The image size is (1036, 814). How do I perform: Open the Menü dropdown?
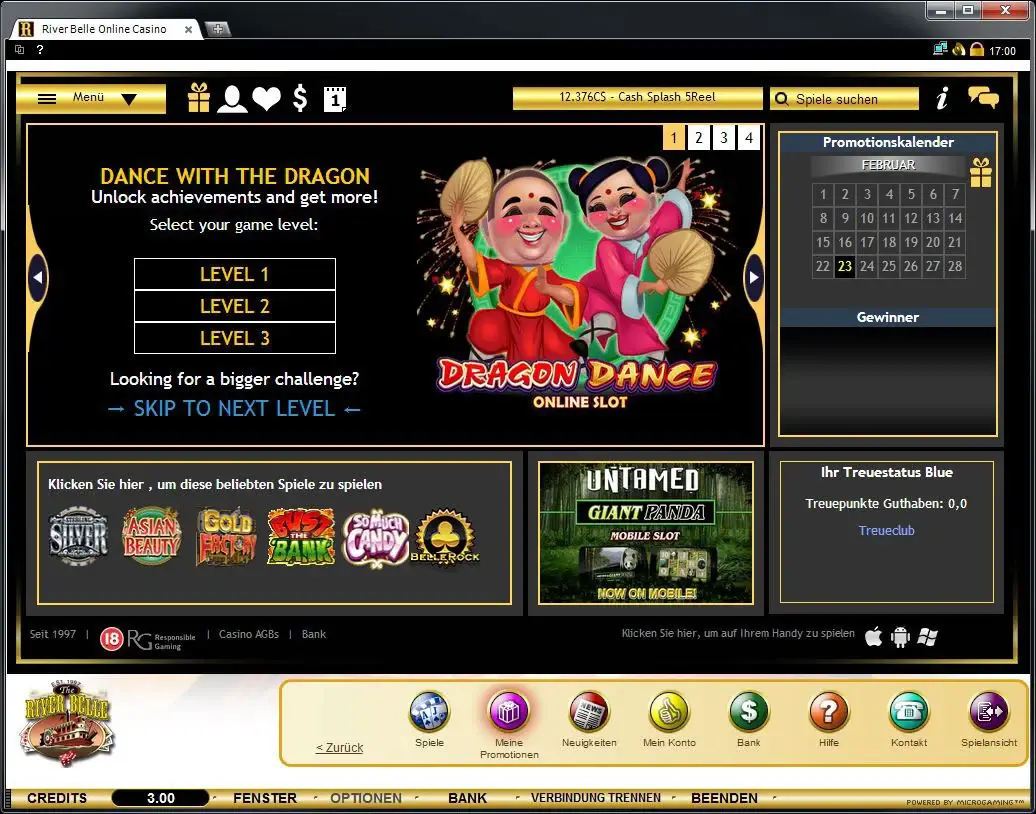(91, 98)
